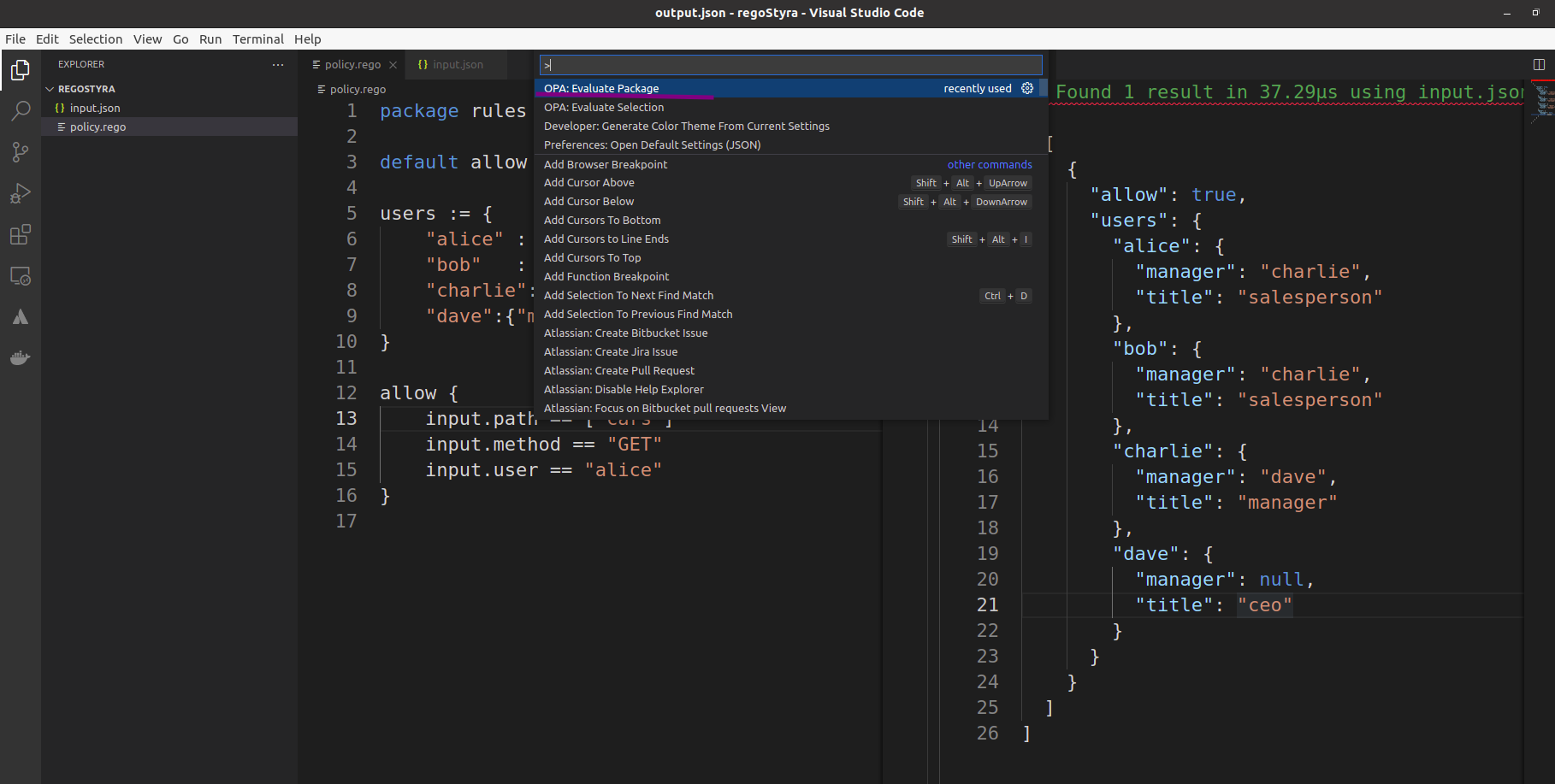Click line number 21 in output.json gutter
The image size is (1555, 784).
(987, 605)
